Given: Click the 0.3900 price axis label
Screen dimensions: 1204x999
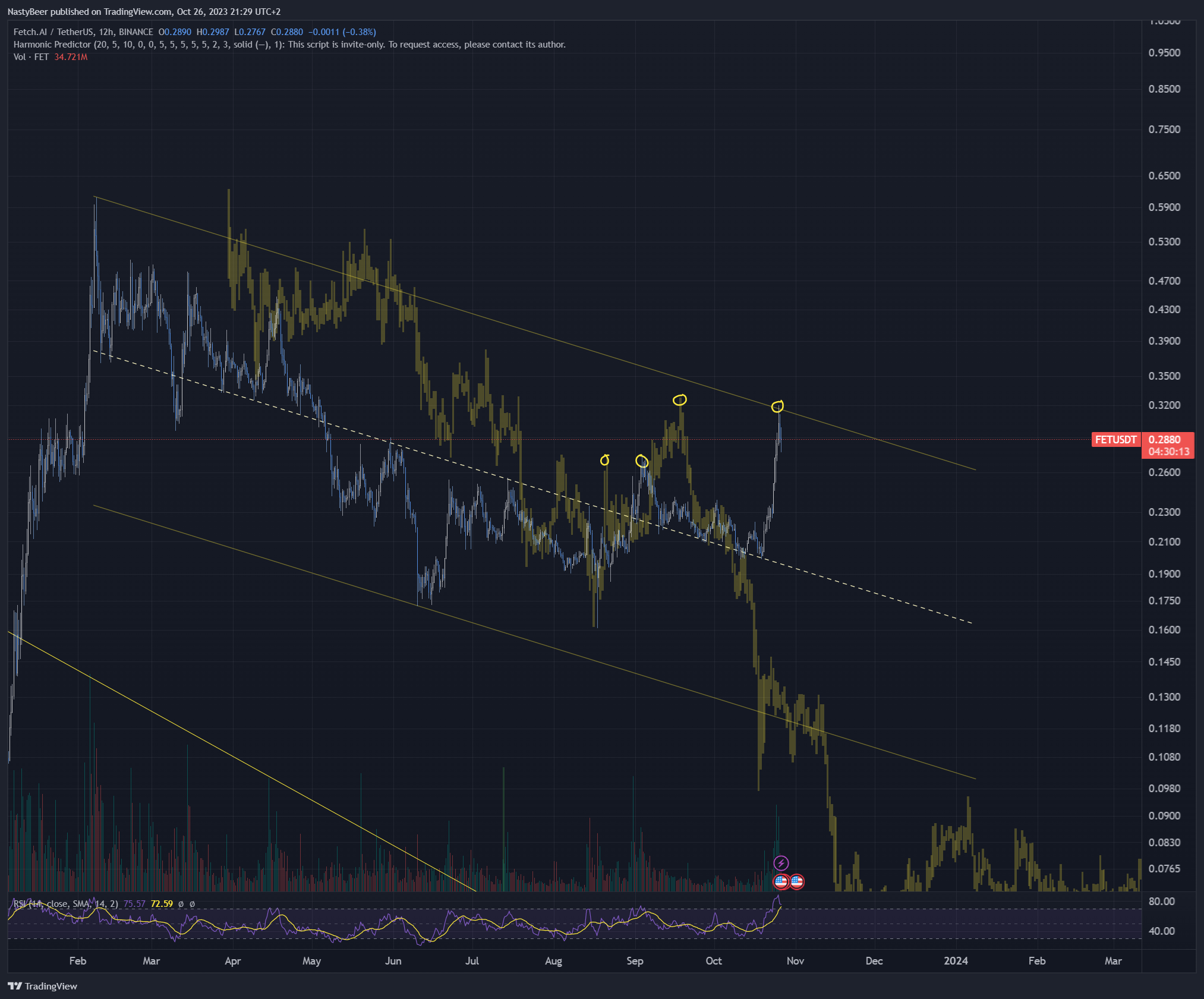Looking at the screenshot, I should (x=1164, y=341).
